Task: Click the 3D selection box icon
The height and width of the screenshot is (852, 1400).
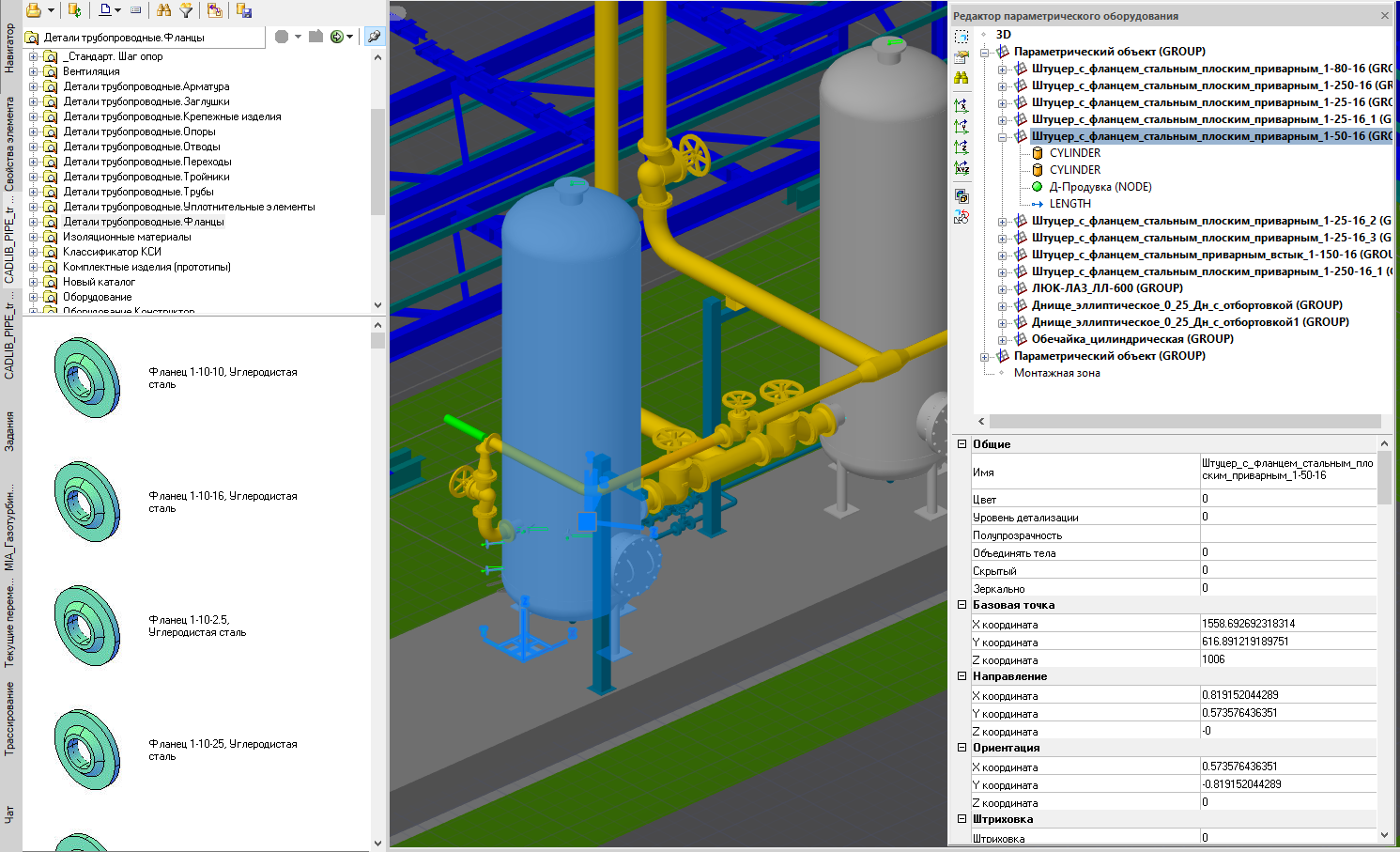Action: pyautogui.click(x=962, y=37)
